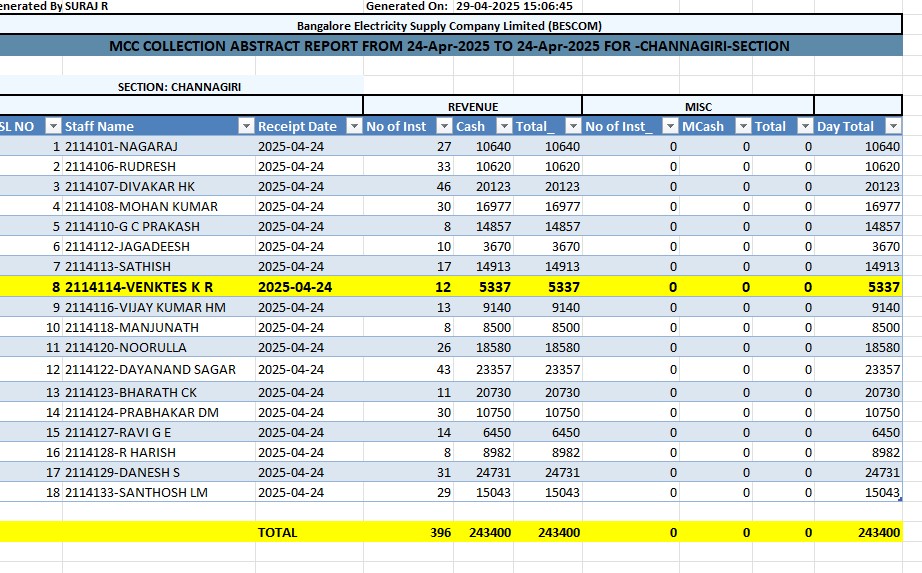Open the Receipt Date filter dropdown arrow
Screen dimensions: 922x573
point(354,126)
